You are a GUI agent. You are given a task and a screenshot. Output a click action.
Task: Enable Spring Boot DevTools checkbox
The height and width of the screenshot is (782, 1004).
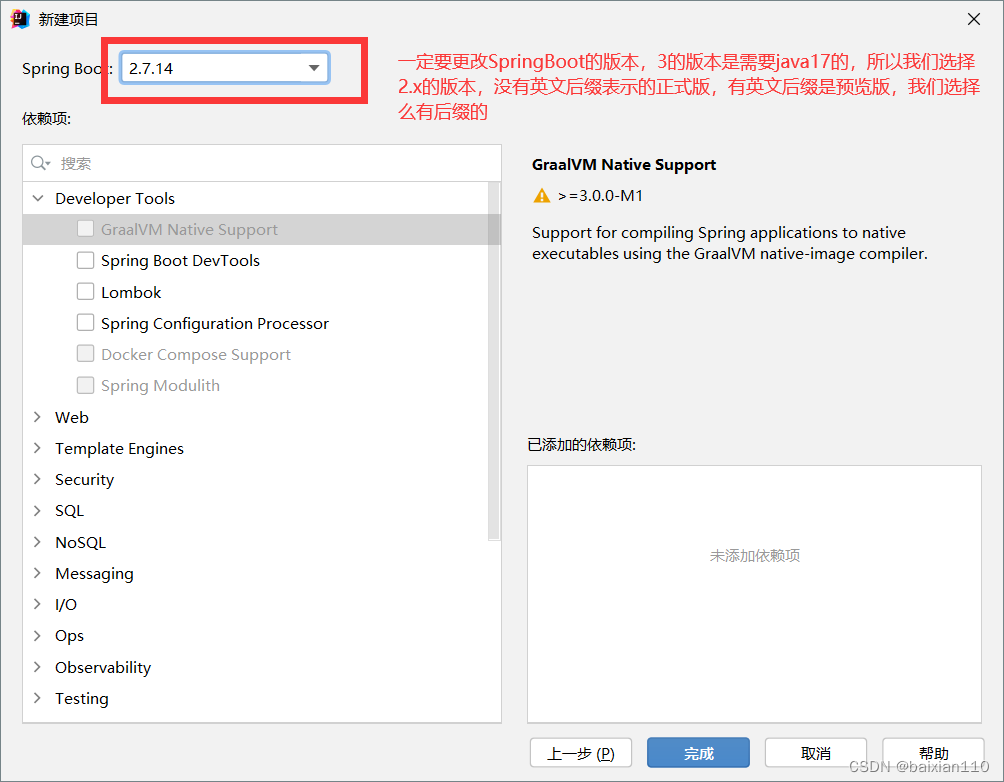pos(85,260)
